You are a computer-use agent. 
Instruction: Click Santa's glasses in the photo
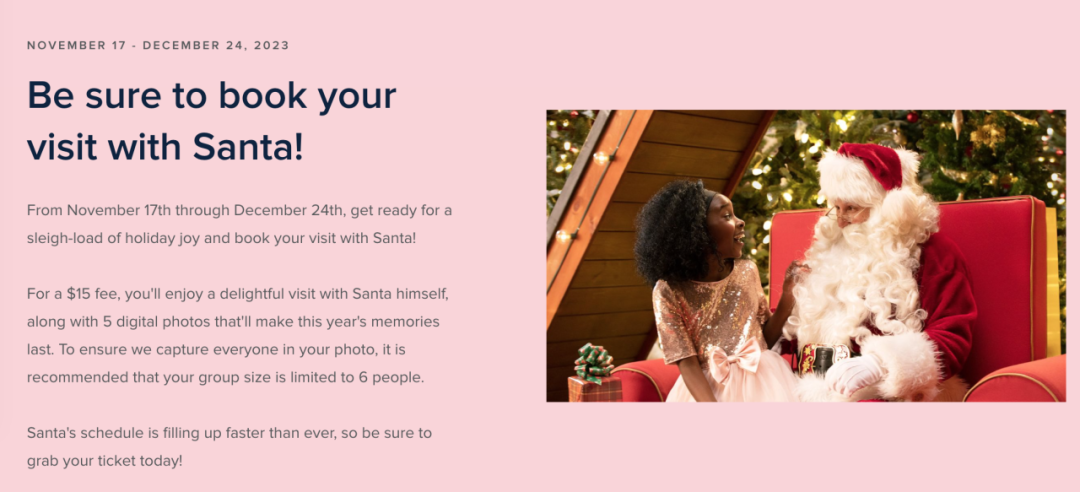(838, 214)
